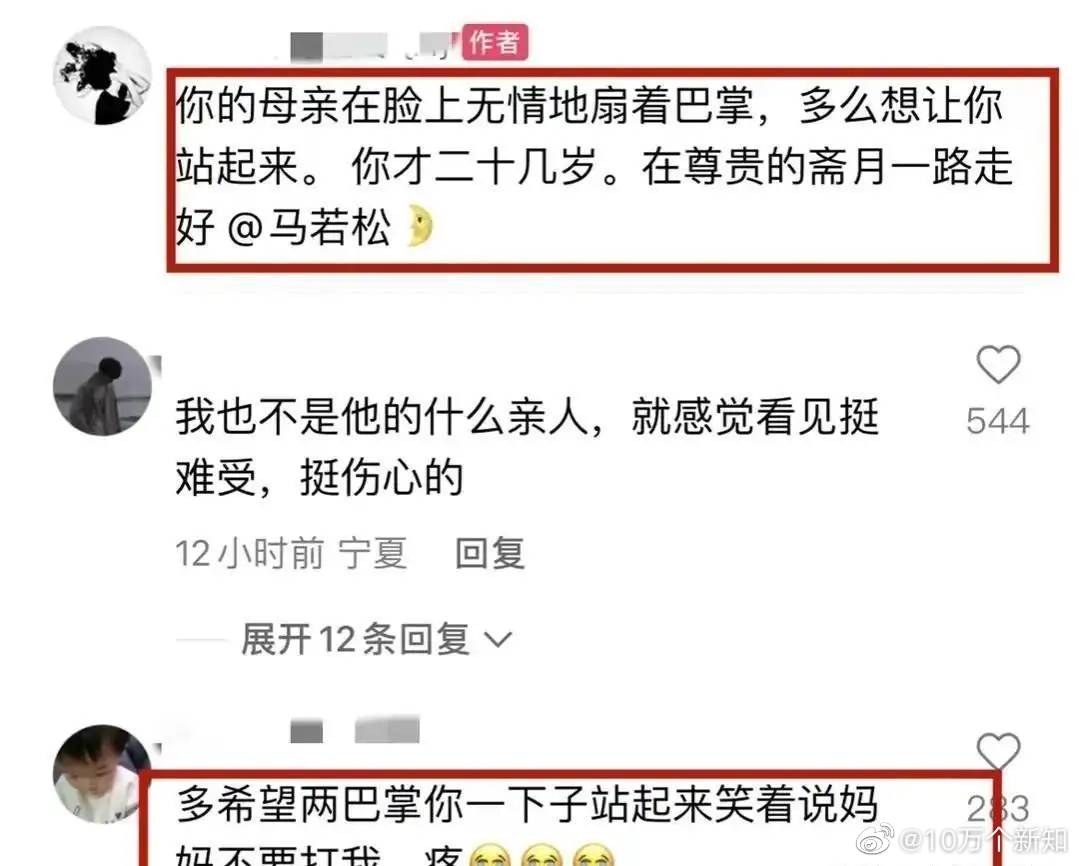Like the comment with 283 likes
Image resolution: width=1079 pixels, height=866 pixels.
(x=998, y=752)
